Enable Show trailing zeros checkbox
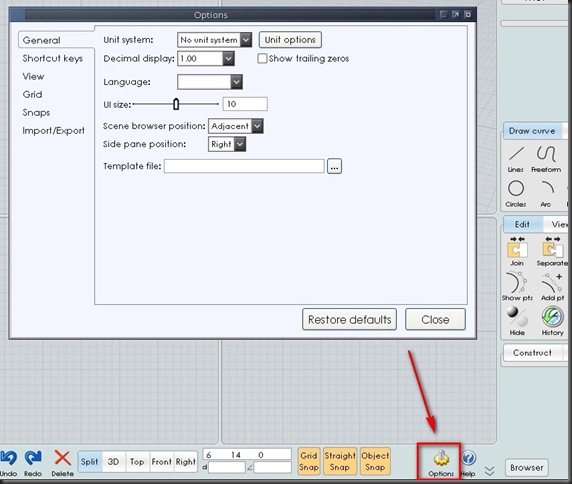The image size is (572, 484). [262, 58]
